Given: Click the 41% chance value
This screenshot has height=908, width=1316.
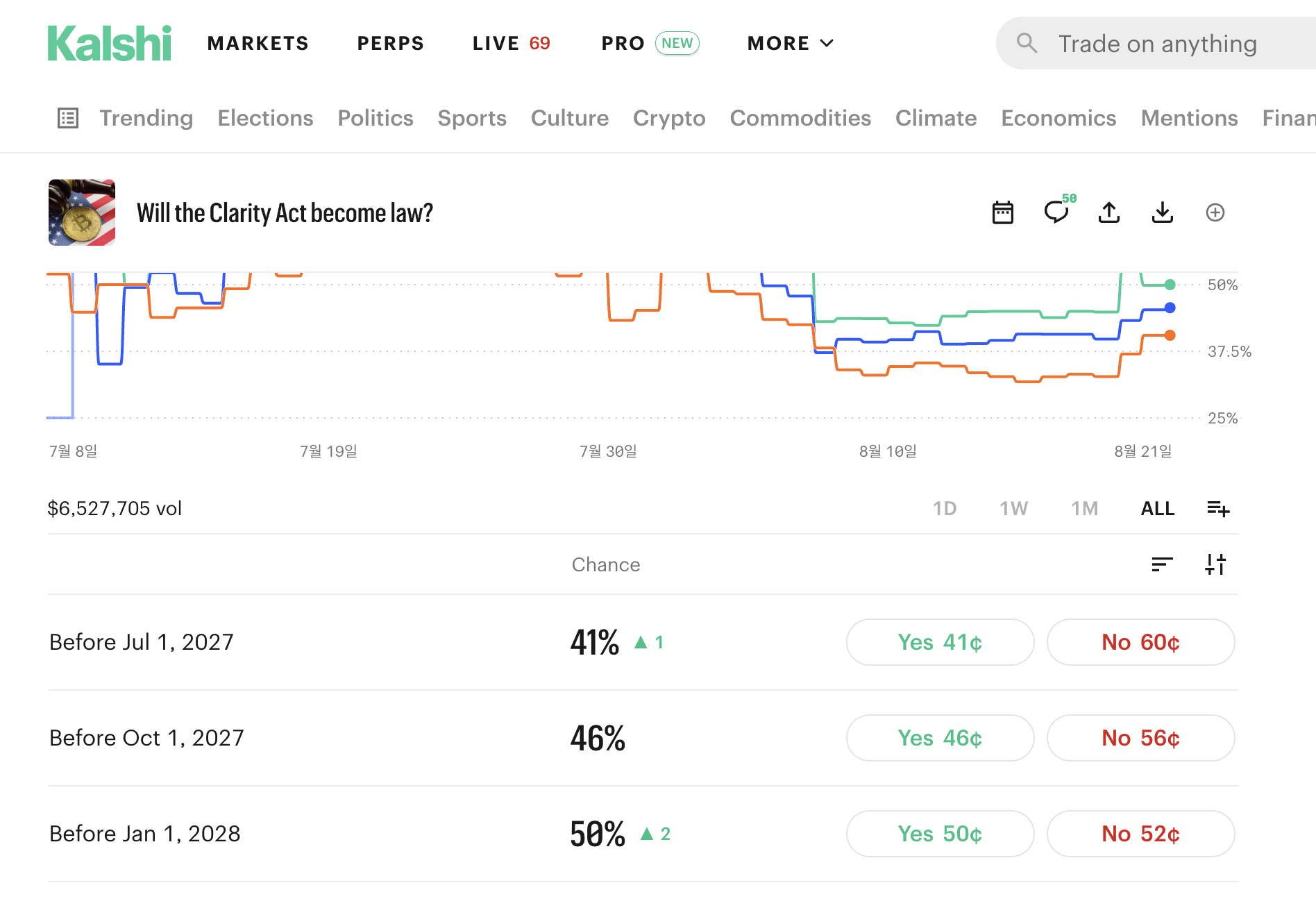Looking at the screenshot, I should [x=595, y=642].
